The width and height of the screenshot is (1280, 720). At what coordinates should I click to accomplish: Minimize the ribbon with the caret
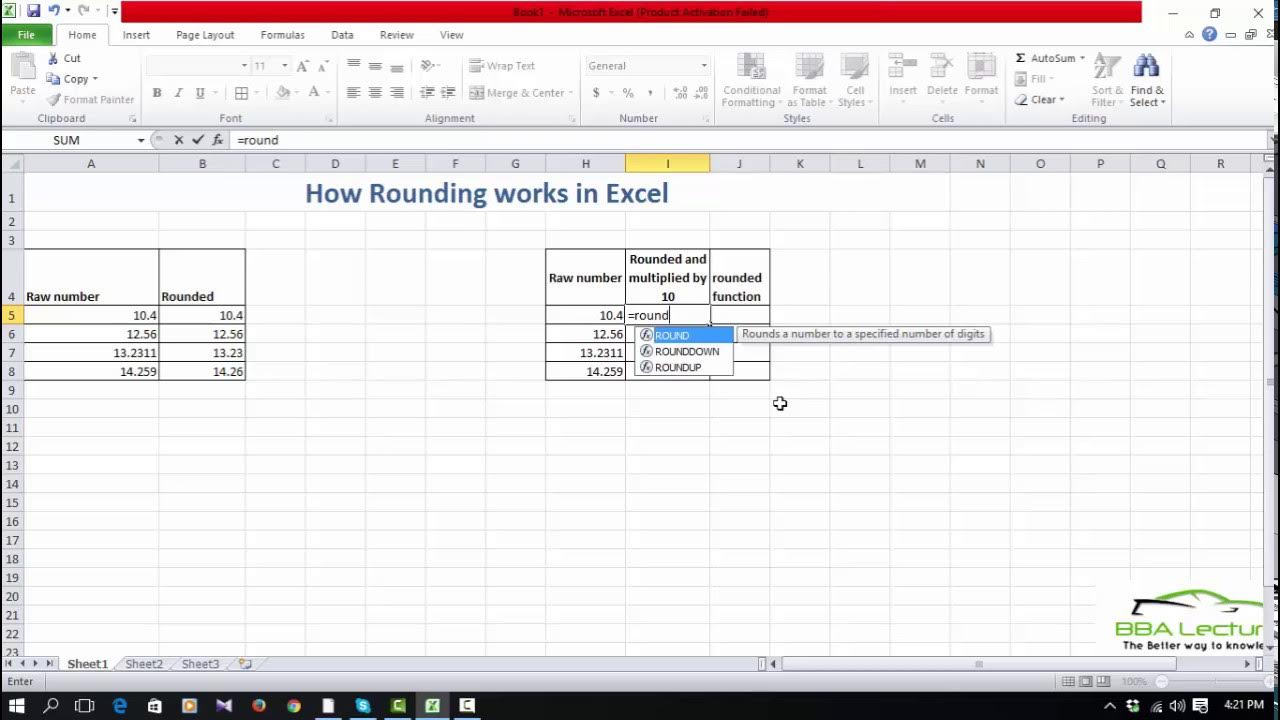click(1190, 34)
